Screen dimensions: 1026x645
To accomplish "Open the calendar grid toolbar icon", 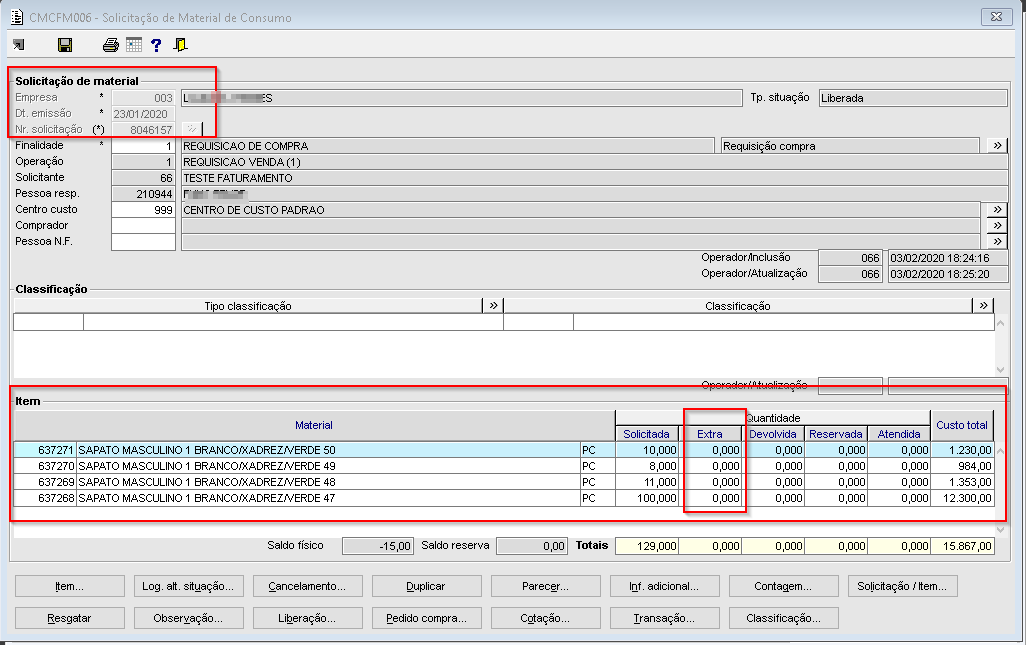I will (134, 44).
